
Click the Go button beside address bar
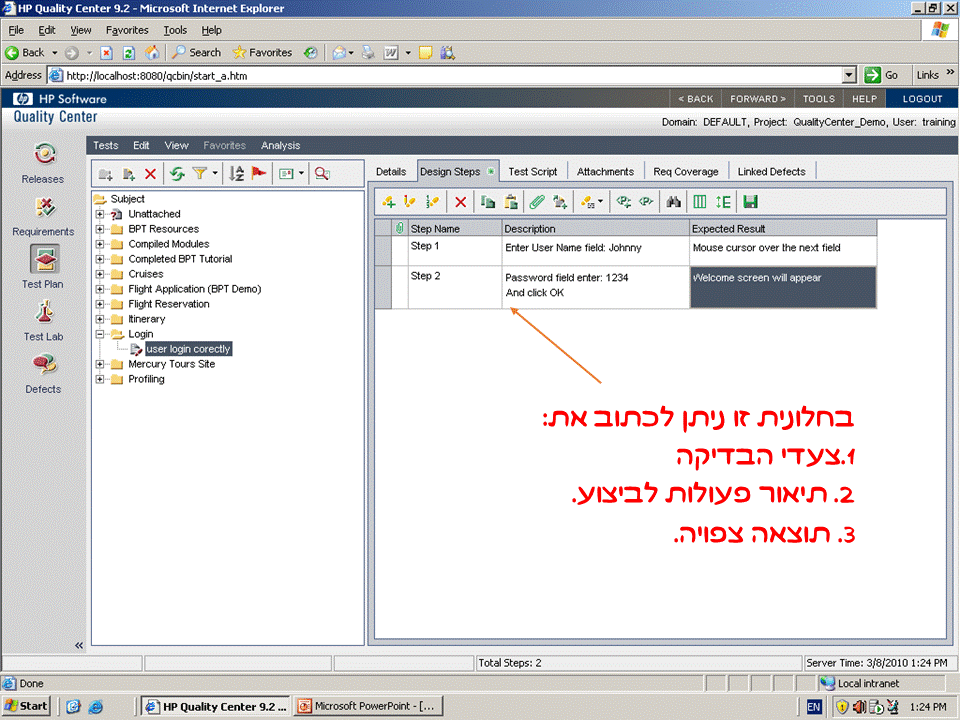click(x=881, y=75)
